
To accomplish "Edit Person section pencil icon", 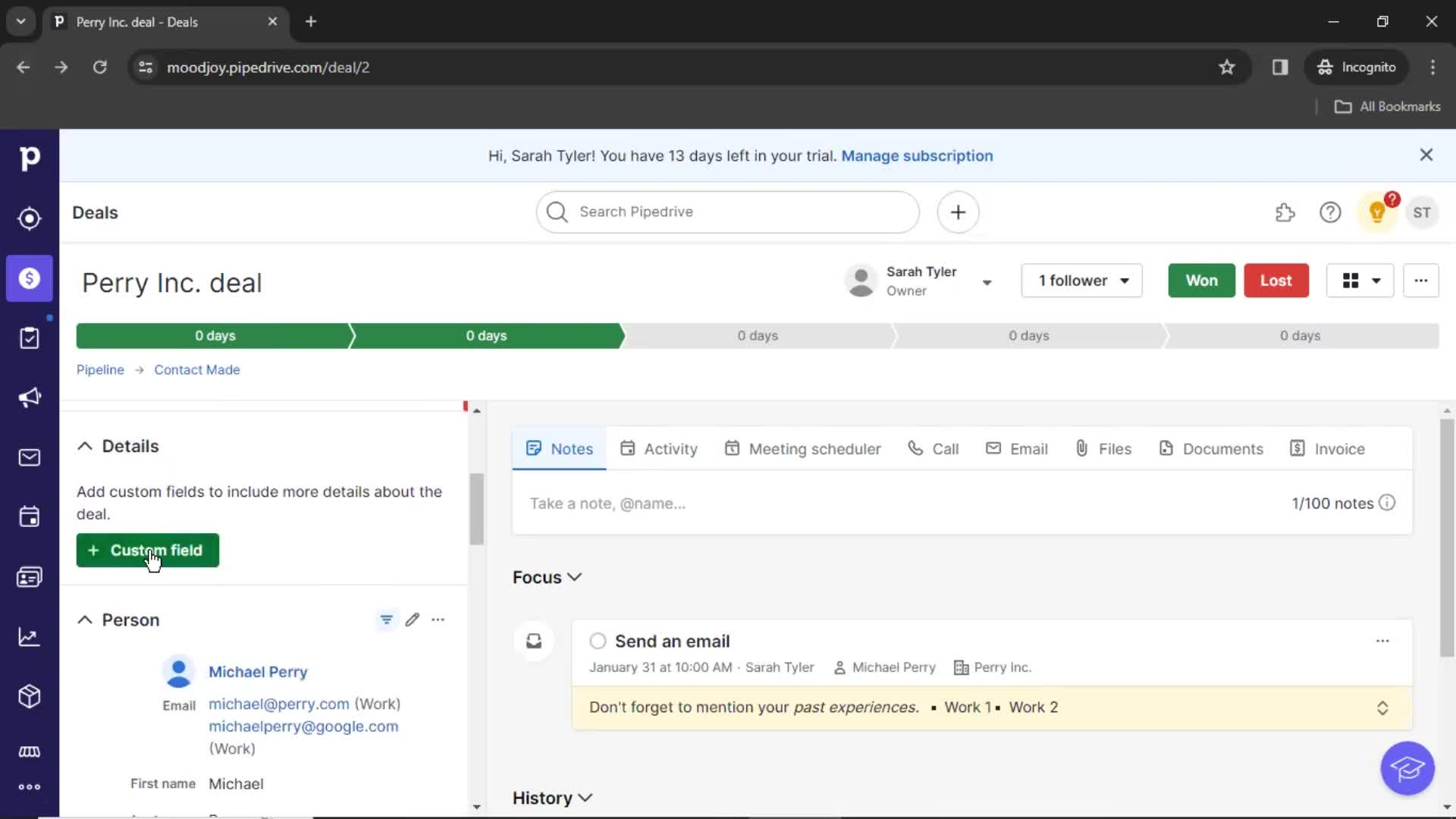I will pyautogui.click(x=412, y=620).
